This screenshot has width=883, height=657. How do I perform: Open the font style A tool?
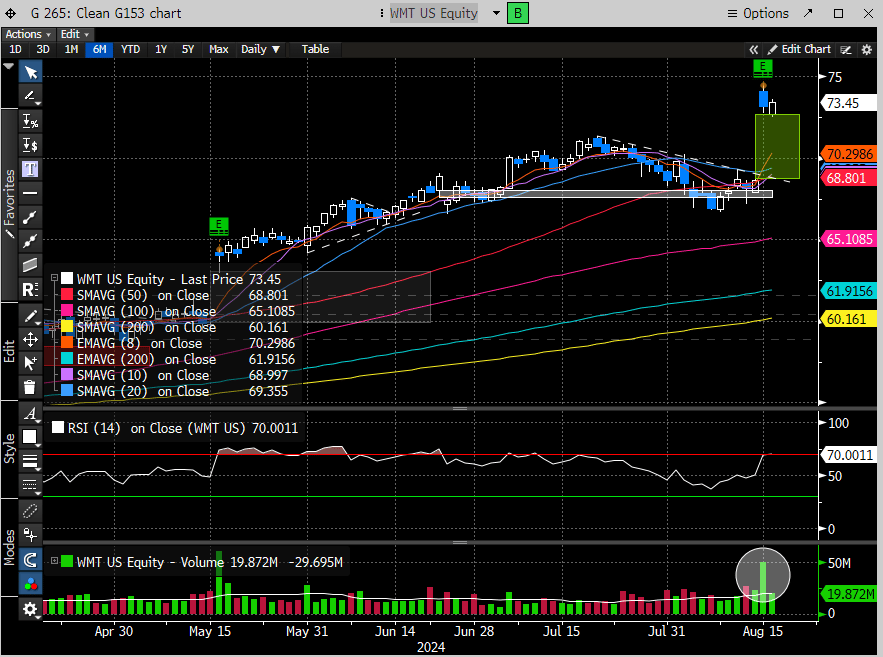pos(30,414)
